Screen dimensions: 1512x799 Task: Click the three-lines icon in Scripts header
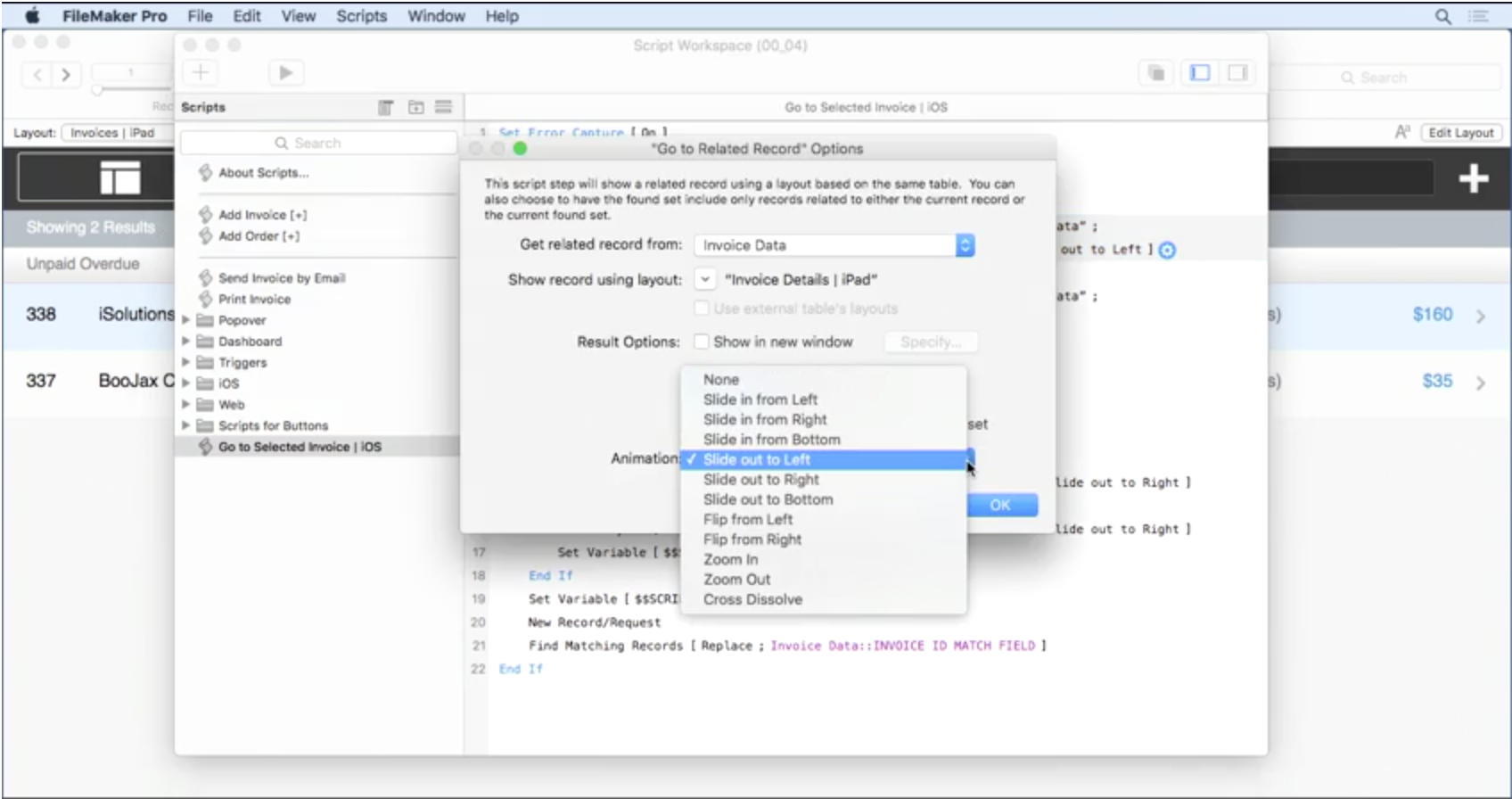coord(443,107)
